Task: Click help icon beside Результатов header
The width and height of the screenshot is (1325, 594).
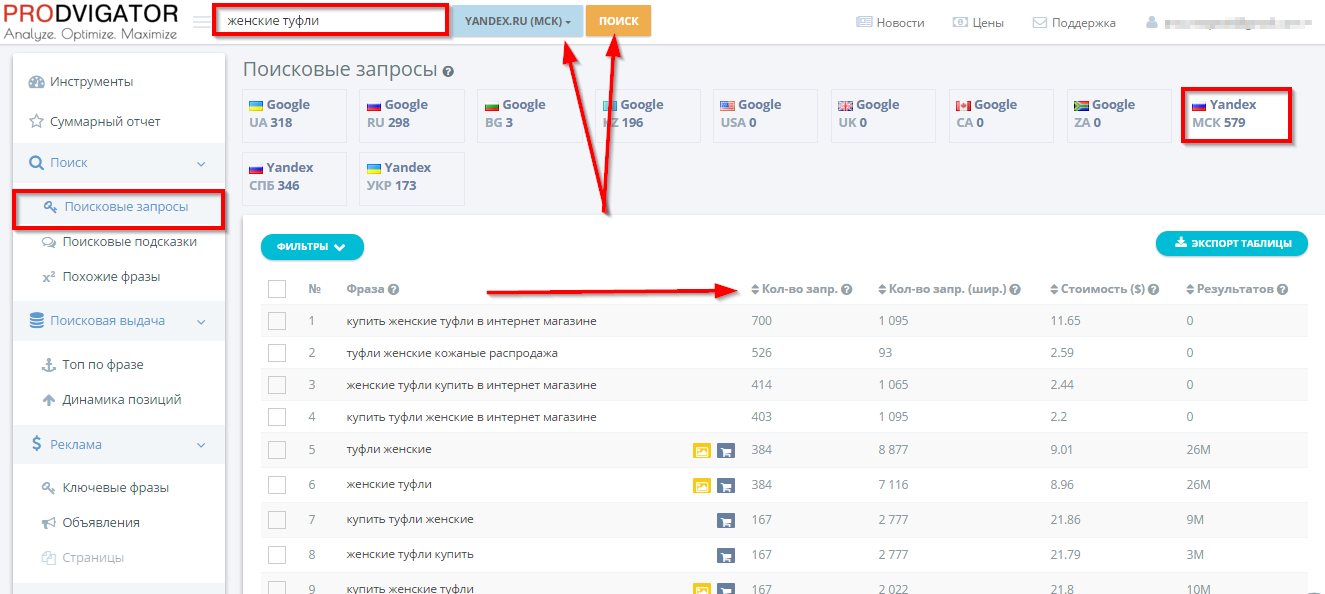Action: [1284, 290]
